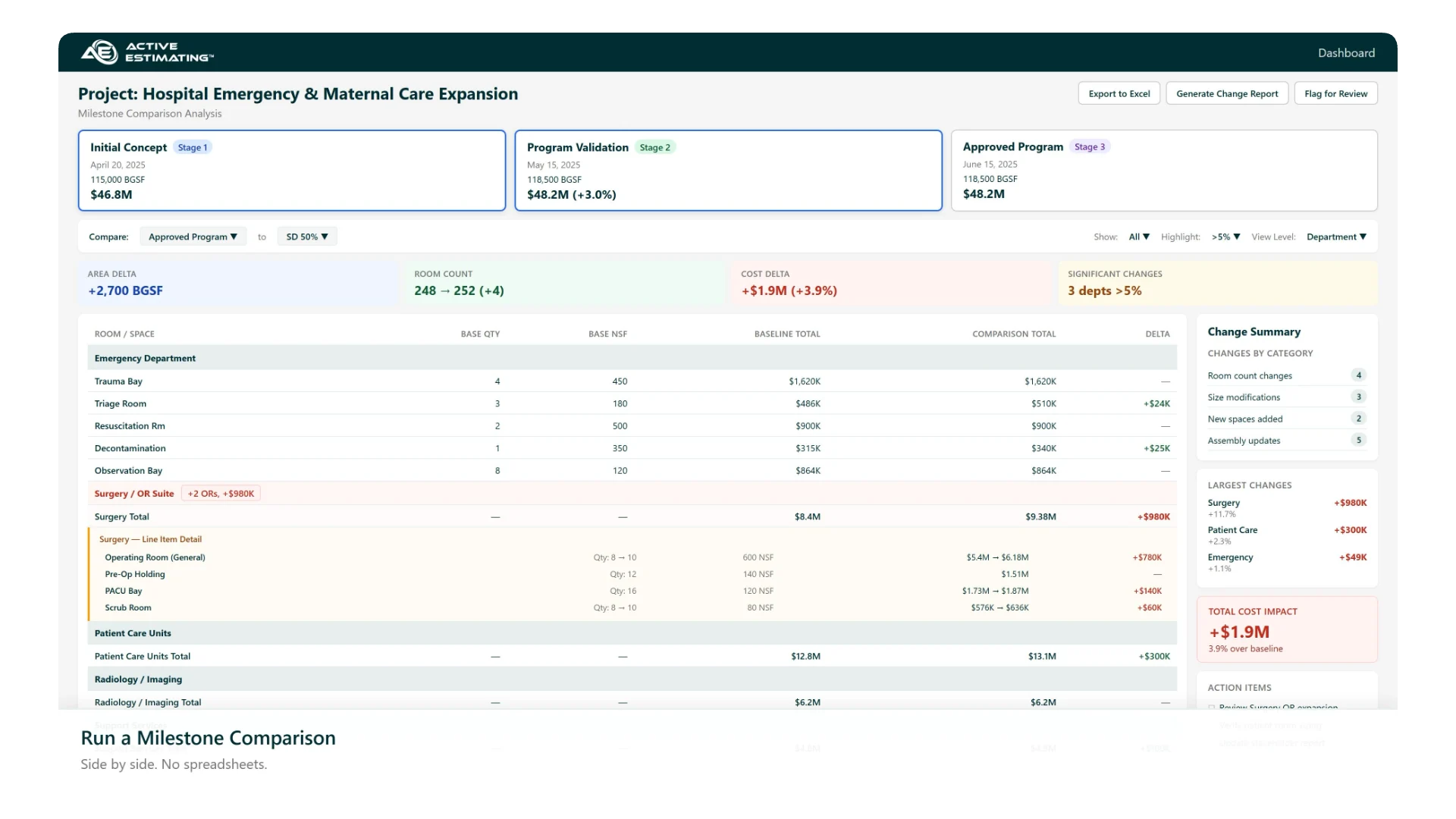Collapse the Surgery / OR Suite section
The width and height of the screenshot is (1456, 819).
134,494
